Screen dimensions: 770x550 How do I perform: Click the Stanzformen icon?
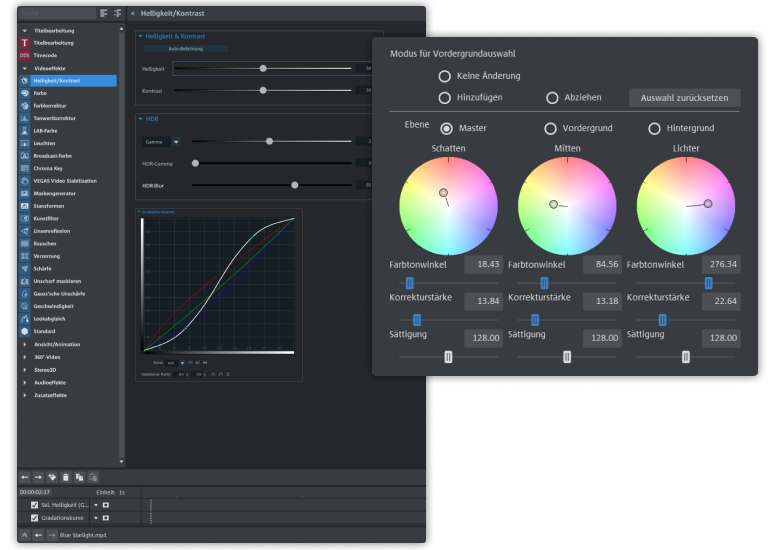(25, 206)
